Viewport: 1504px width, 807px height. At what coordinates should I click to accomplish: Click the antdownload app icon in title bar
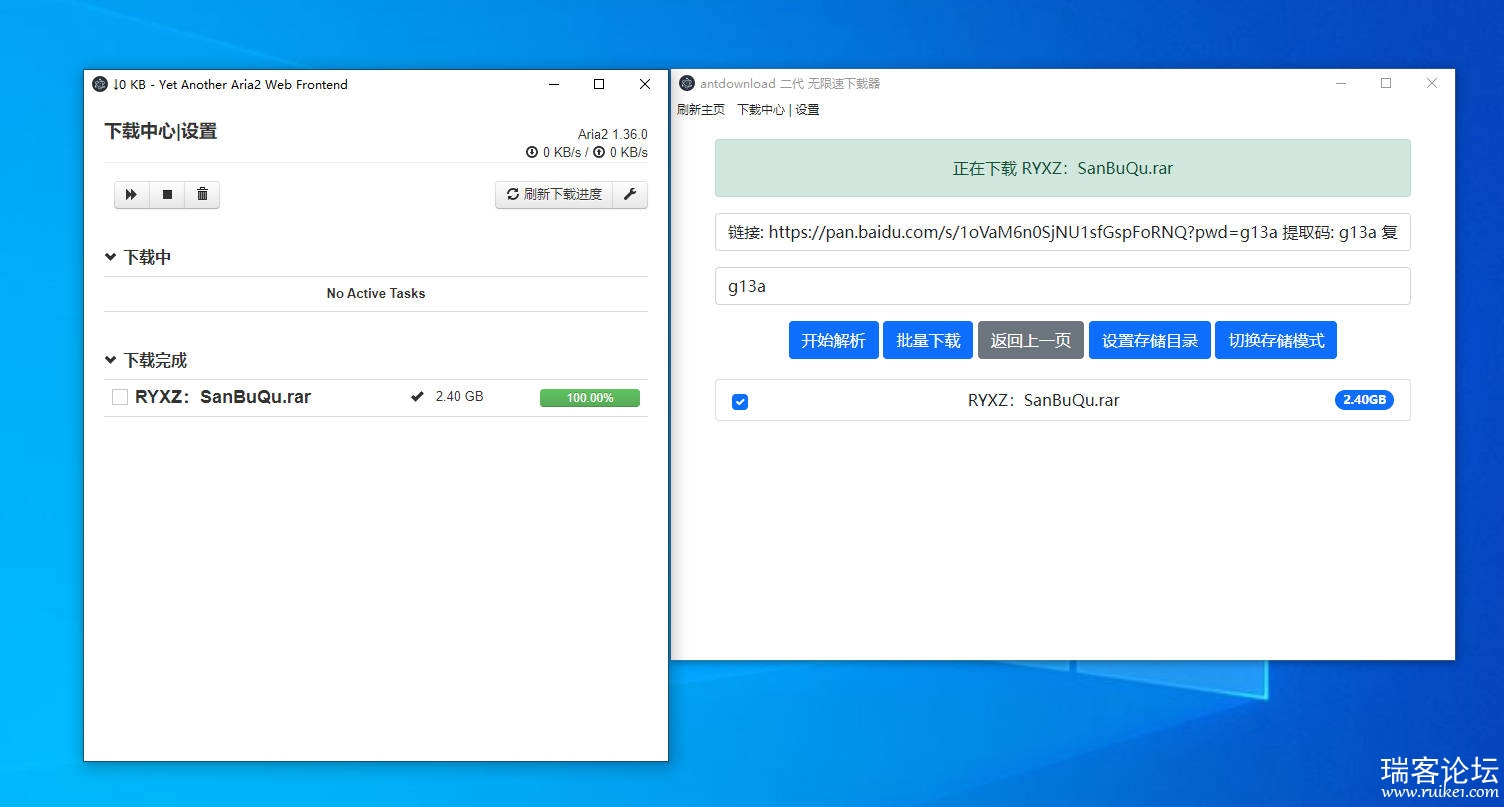click(687, 83)
